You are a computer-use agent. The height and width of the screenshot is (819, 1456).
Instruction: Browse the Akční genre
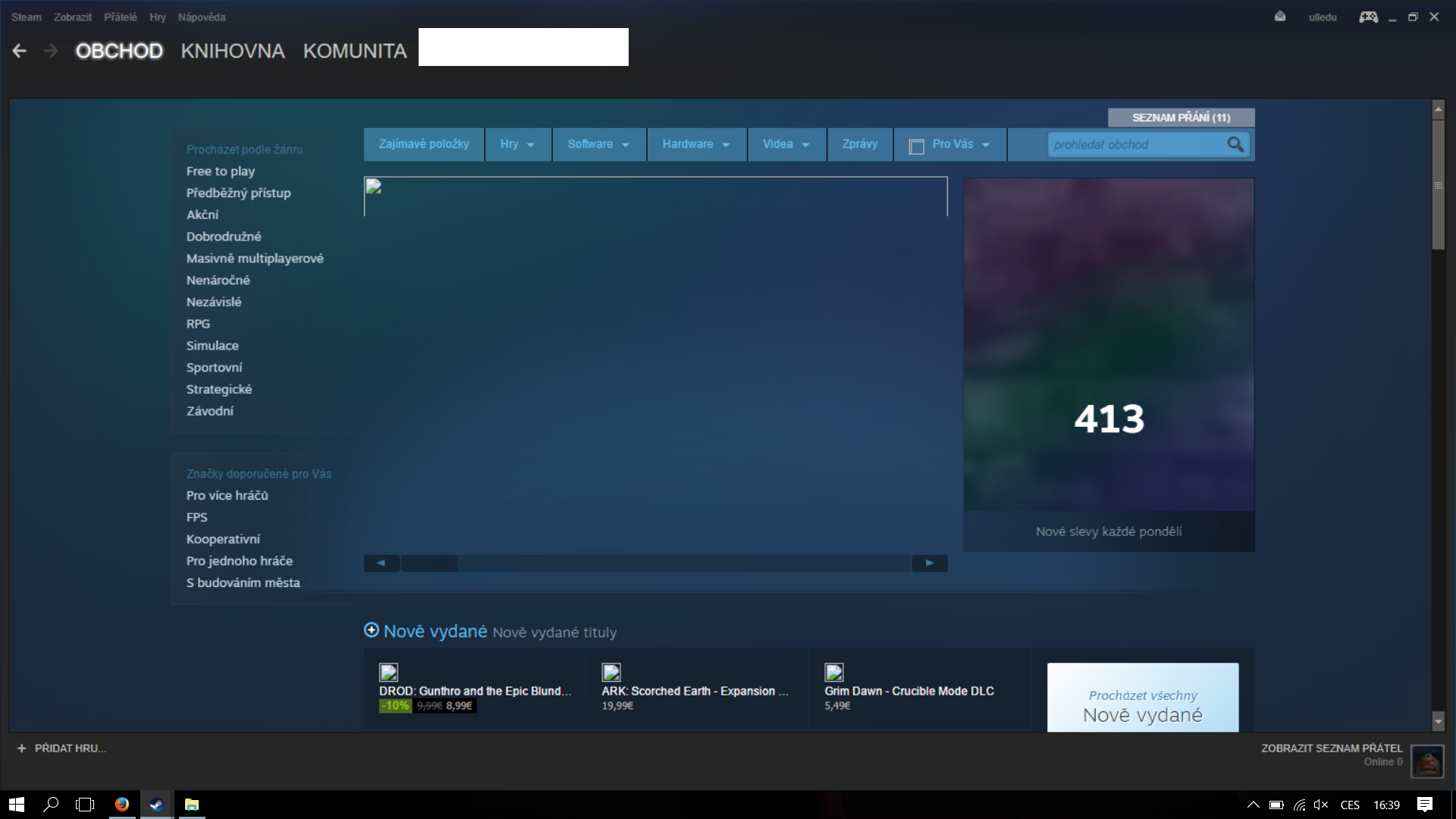pyautogui.click(x=202, y=215)
